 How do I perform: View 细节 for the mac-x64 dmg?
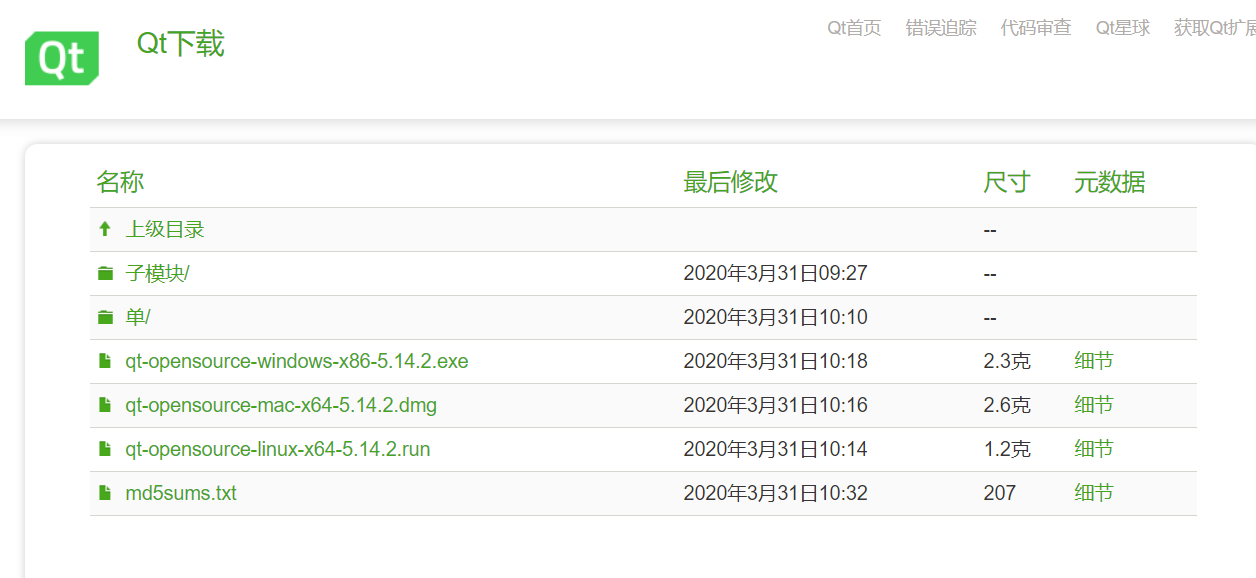[1094, 405]
